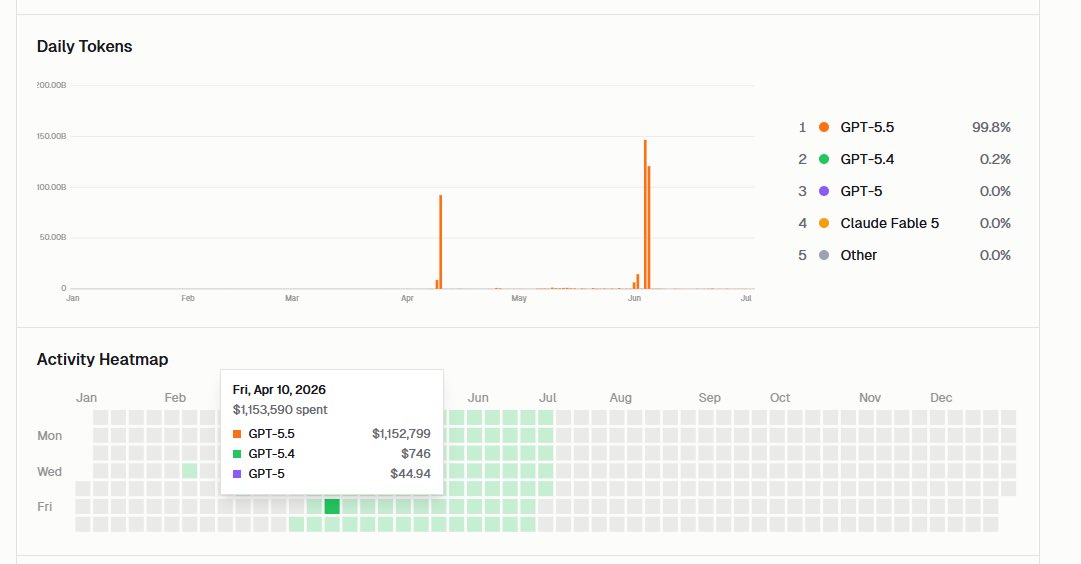Click the green GPT-5.4 legend dot
Viewport: 1081px width, 564px height.
coord(824,159)
